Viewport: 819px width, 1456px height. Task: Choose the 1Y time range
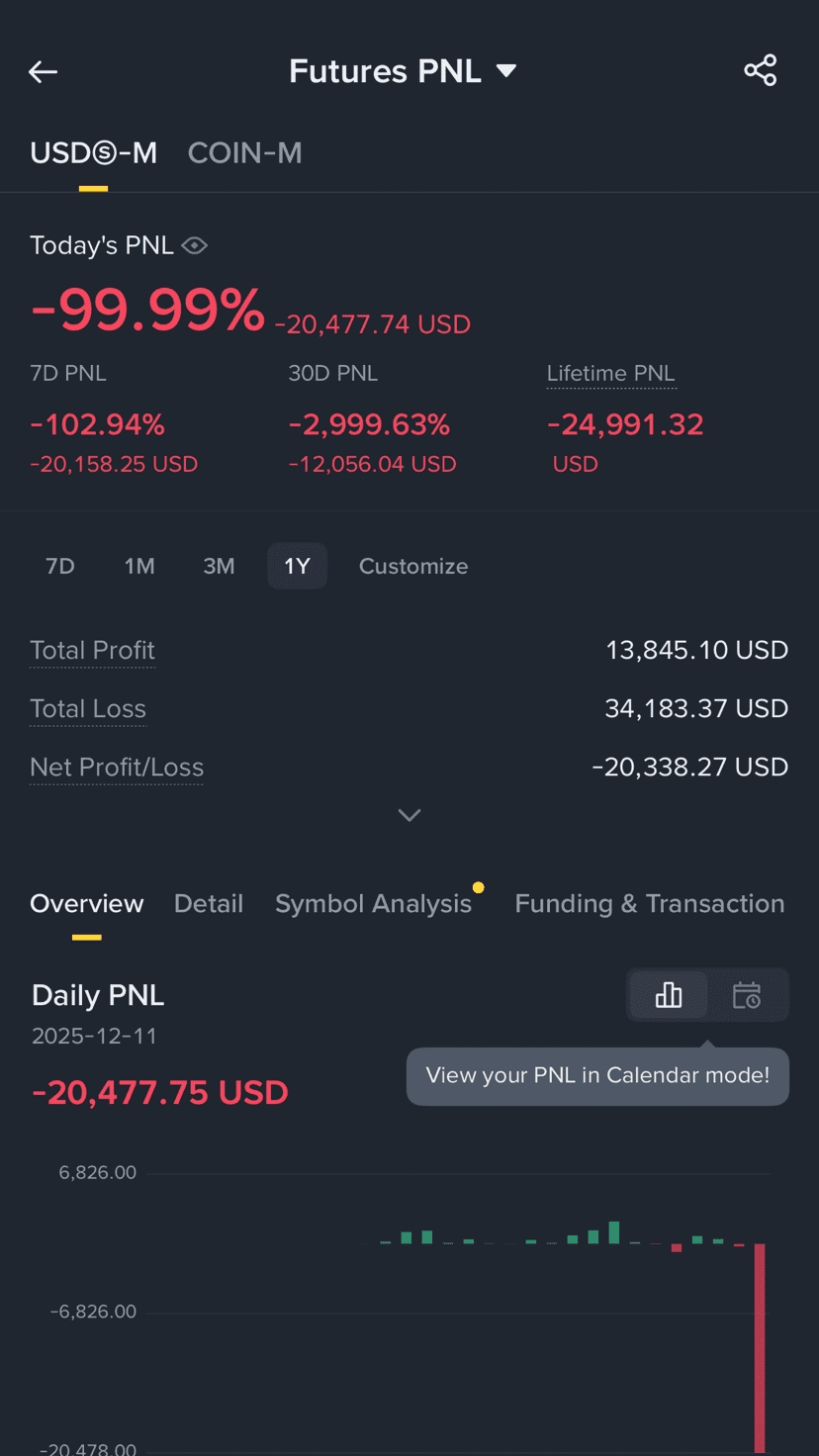pyautogui.click(x=297, y=566)
